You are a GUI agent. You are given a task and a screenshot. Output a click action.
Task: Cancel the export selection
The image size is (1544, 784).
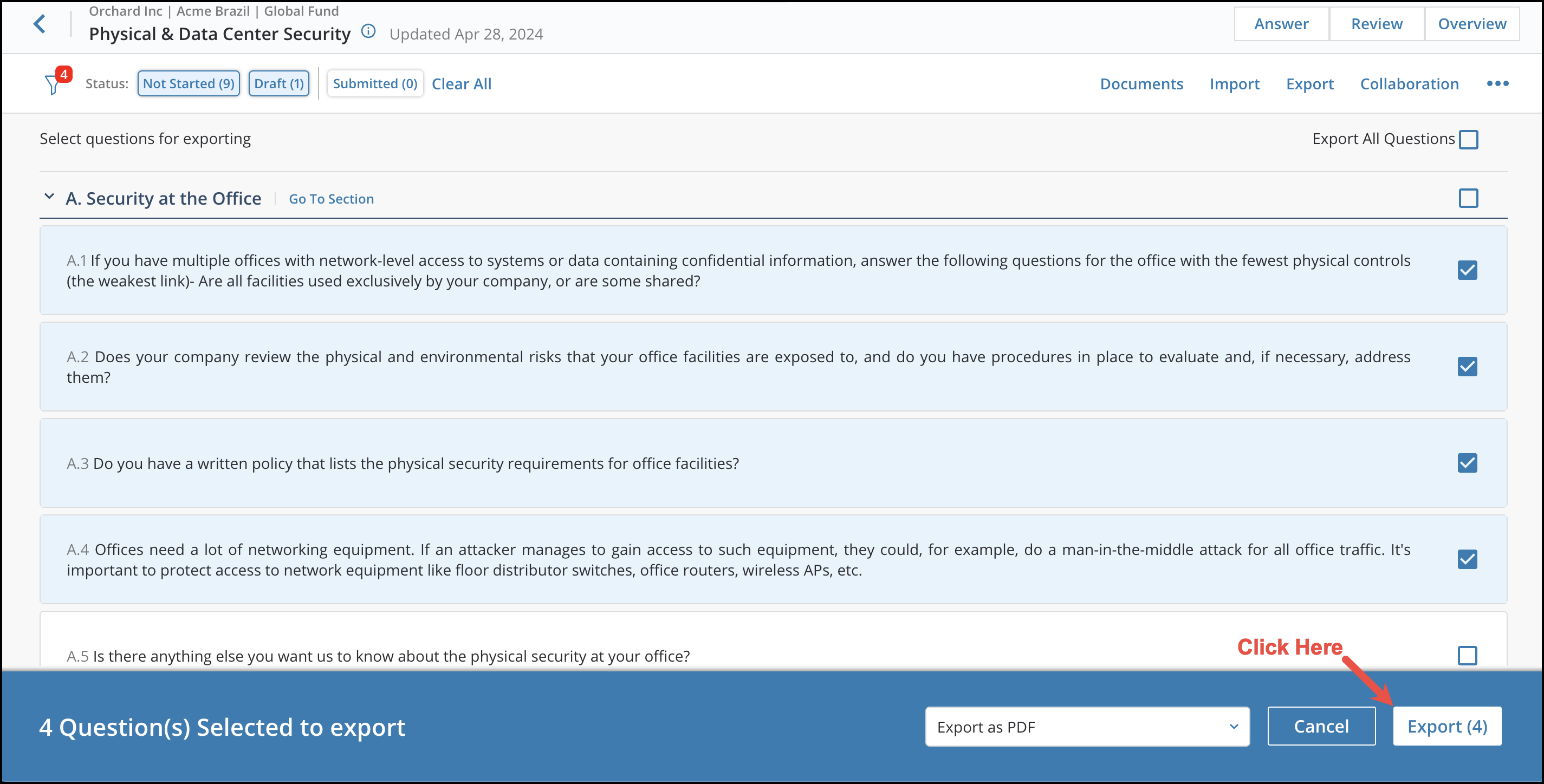coord(1322,726)
